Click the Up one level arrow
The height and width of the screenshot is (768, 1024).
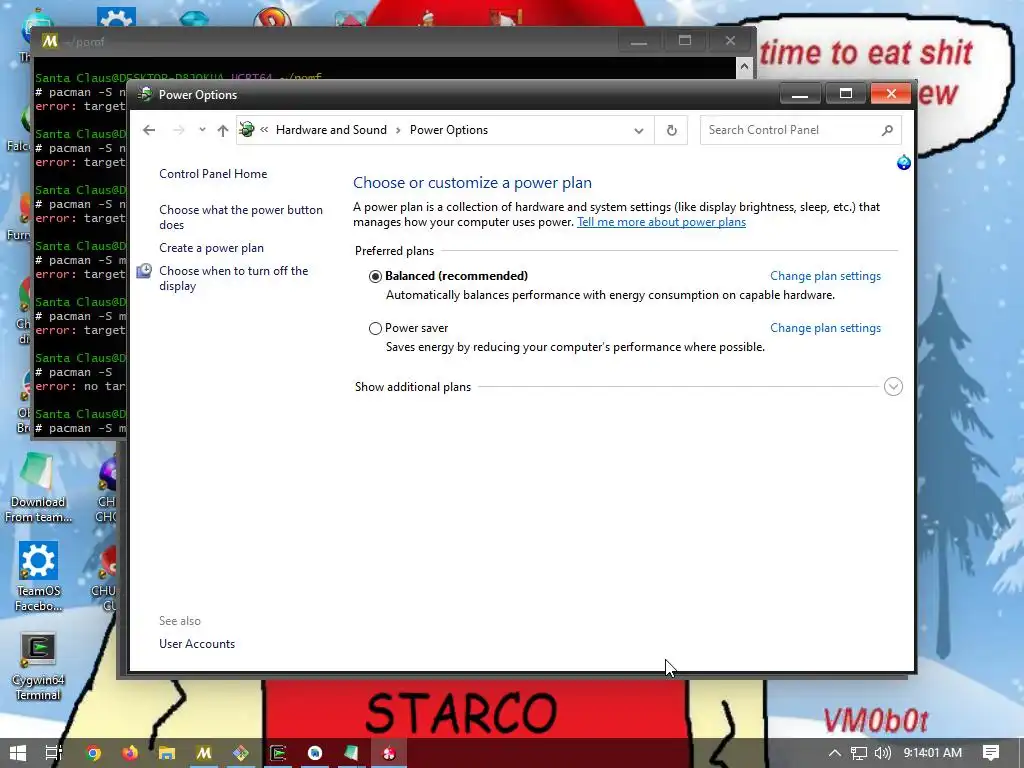(223, 130)
